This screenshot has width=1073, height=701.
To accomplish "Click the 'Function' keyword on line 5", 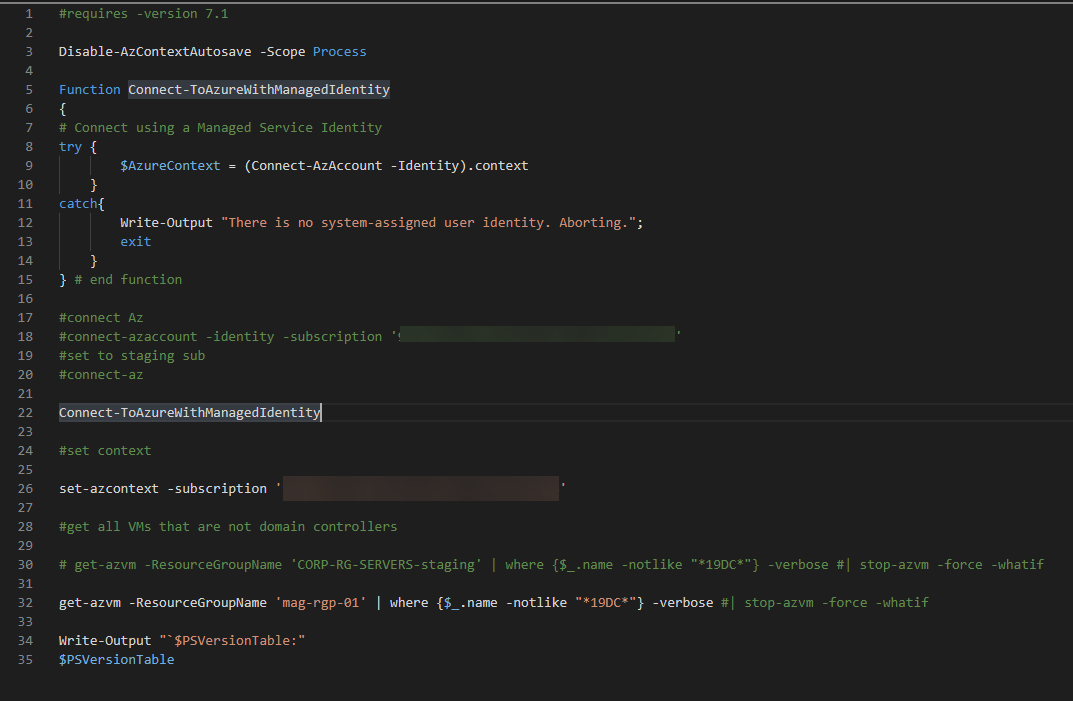I will pos(90,90).
